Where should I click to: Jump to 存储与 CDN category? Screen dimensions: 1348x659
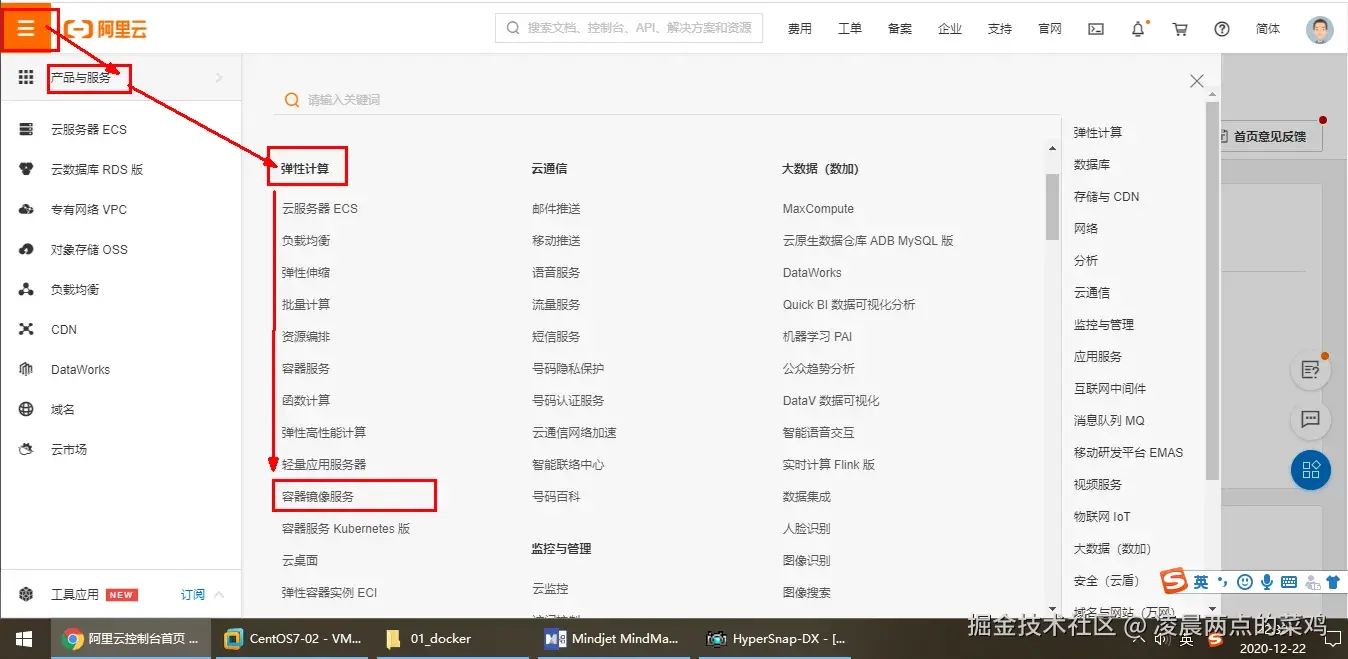pos(1107,196)
